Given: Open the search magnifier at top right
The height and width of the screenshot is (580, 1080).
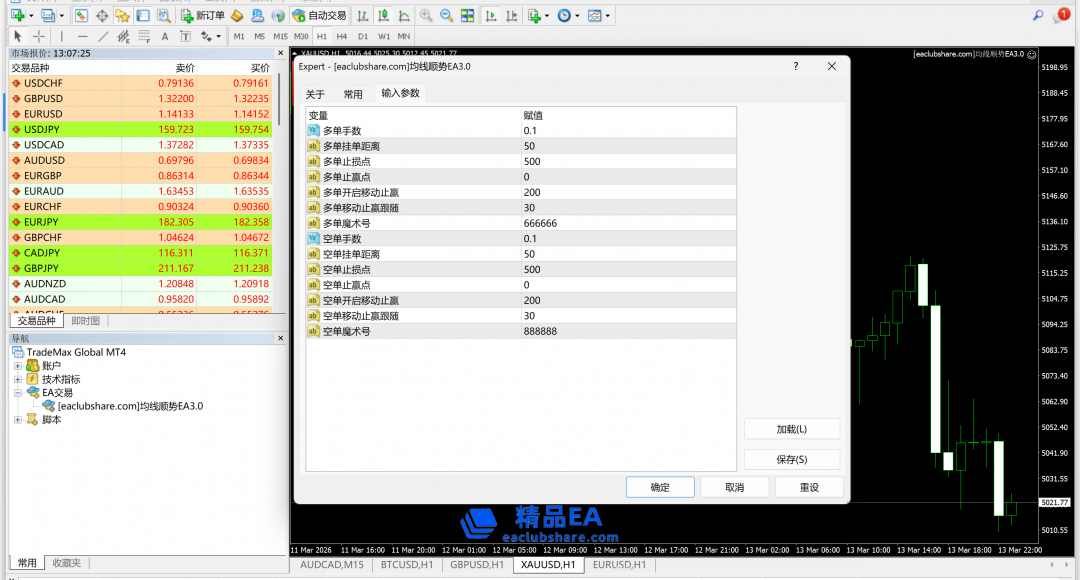Looking at the screenshot, I should (x=1037, y=15).
